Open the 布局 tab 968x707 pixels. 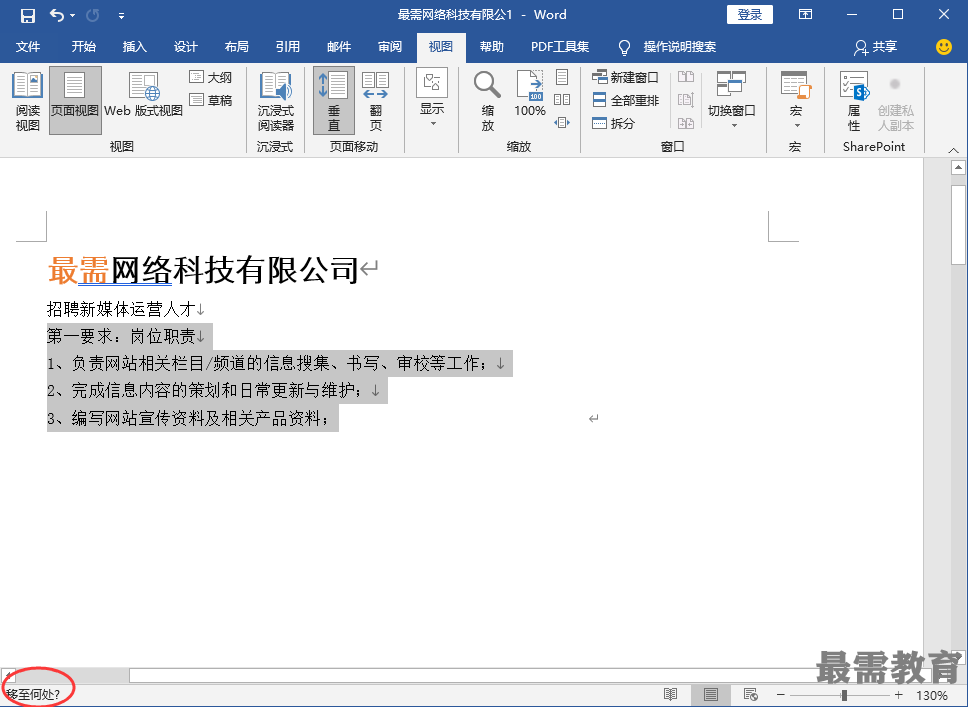pyautogui.click(x=236, y=47)
